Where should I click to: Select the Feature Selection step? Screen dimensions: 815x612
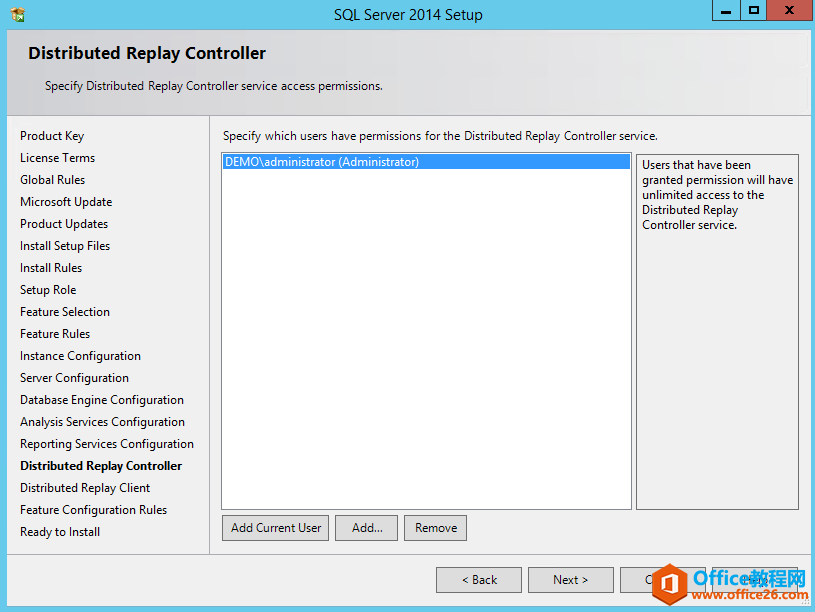[65, 312]
